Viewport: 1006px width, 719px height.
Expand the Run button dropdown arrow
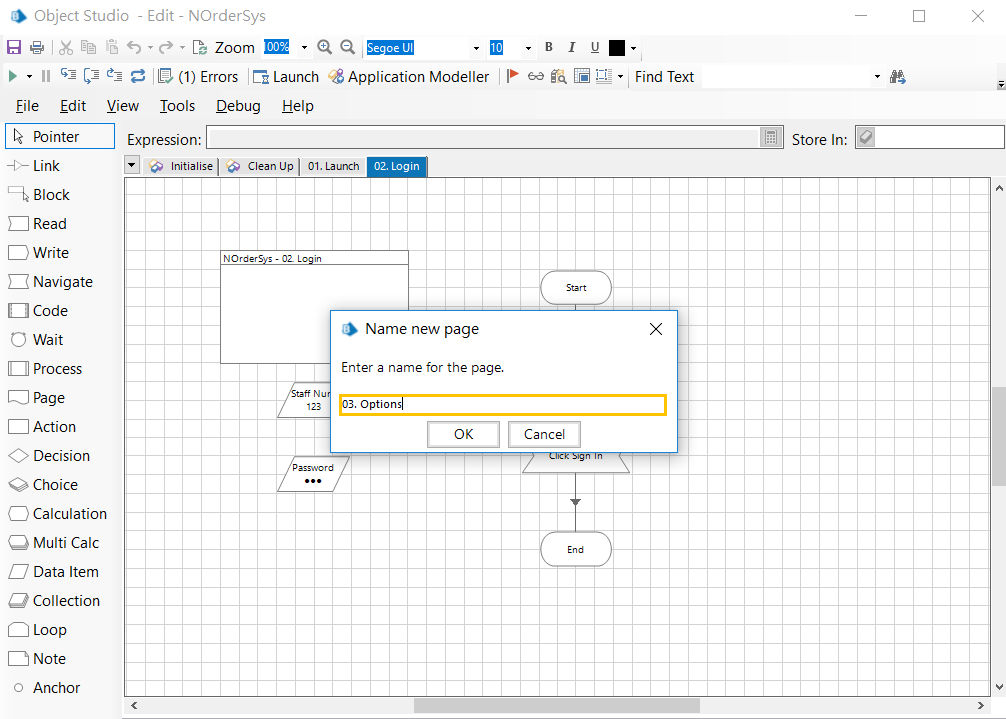[29, 76]
